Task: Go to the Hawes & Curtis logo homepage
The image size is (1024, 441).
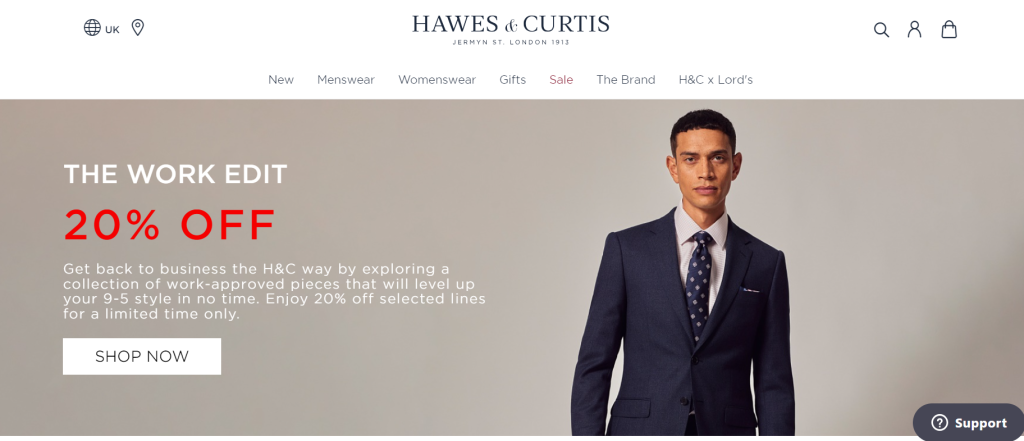Action: pyautogui.click(x=511, y=30)
